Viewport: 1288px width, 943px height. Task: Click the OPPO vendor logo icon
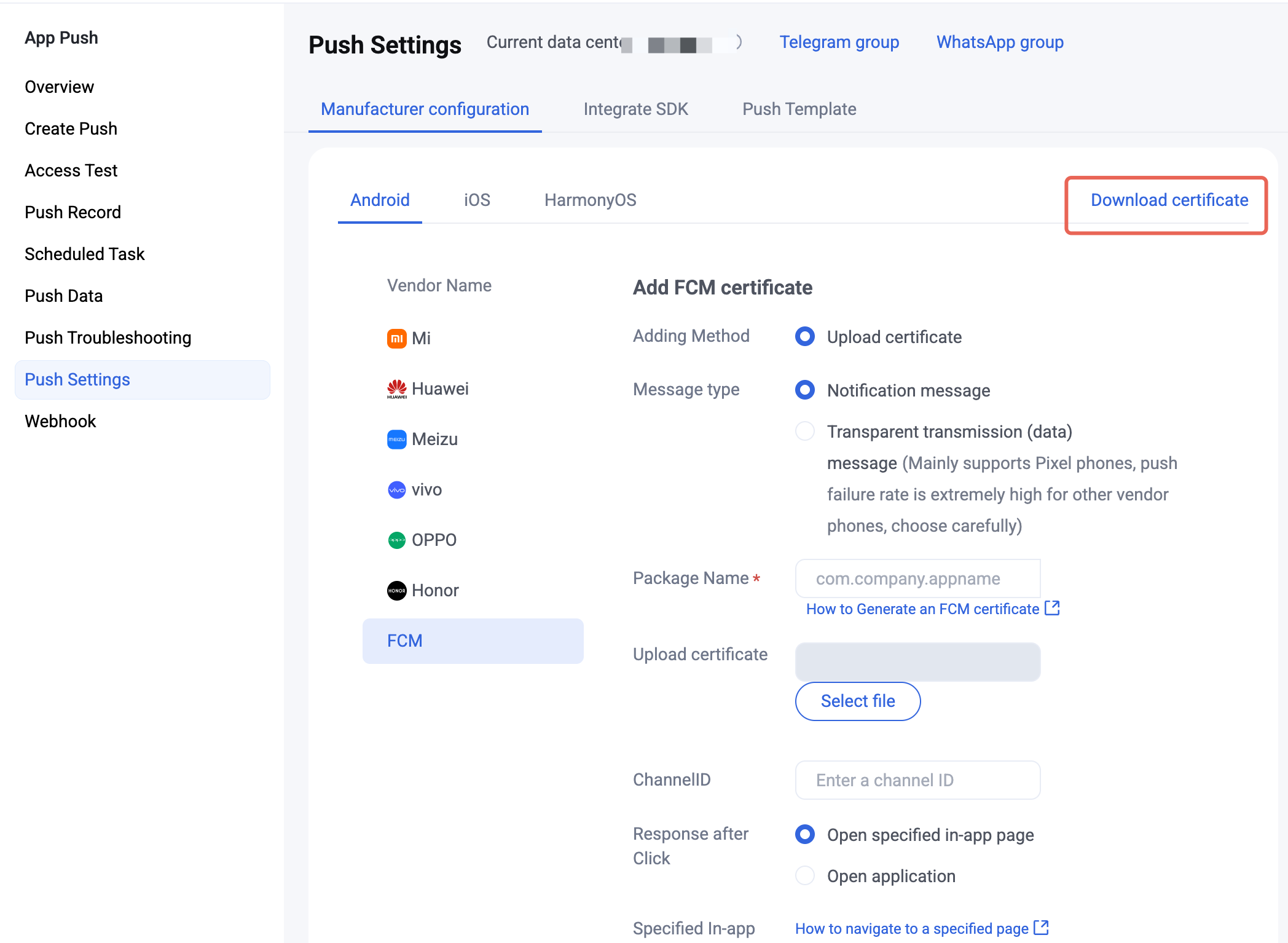396,540
